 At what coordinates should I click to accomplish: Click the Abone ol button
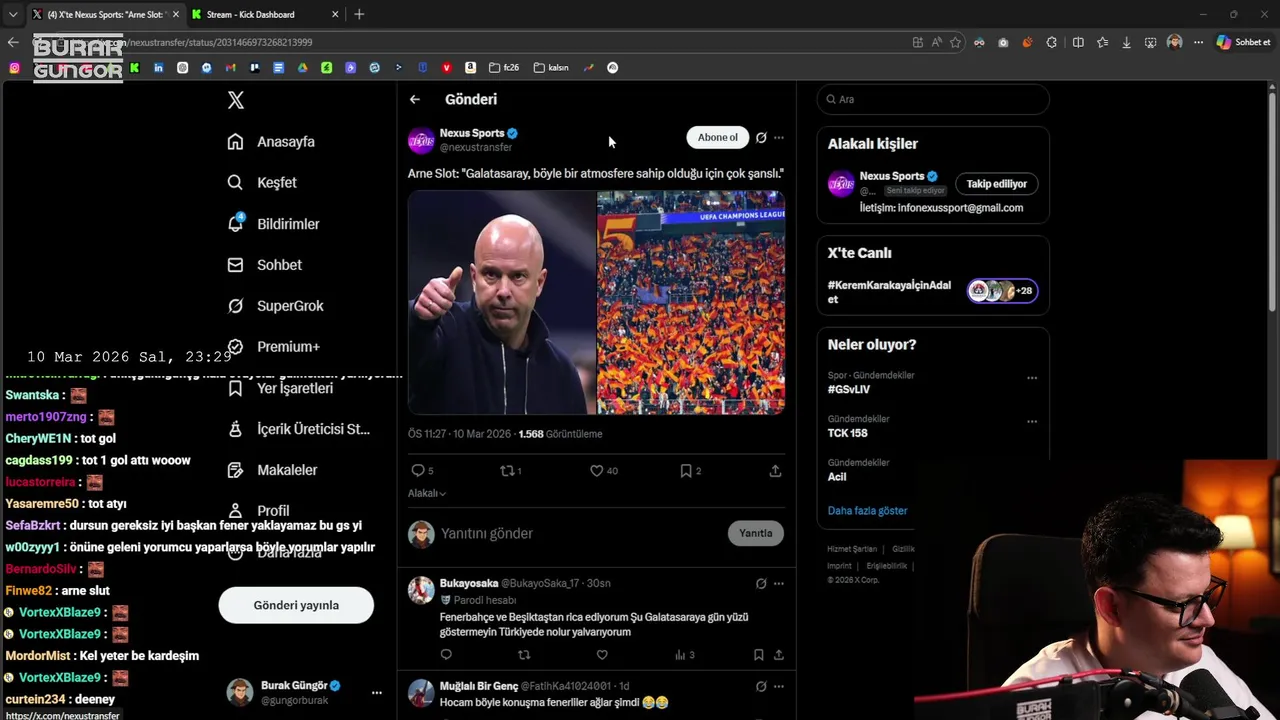click(x=717, y=138)
